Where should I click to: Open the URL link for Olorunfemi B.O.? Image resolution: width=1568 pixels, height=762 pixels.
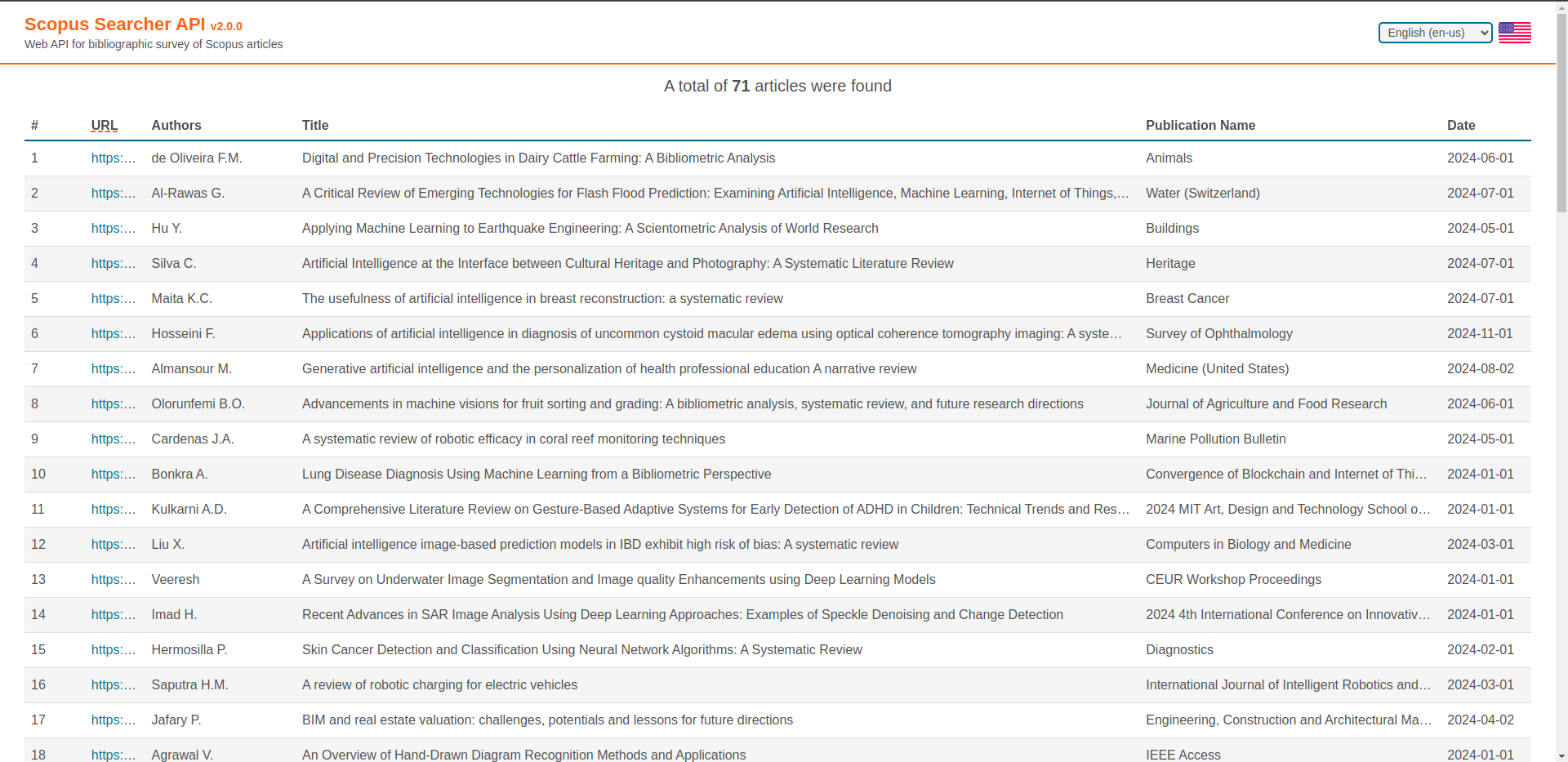point(114,403)
